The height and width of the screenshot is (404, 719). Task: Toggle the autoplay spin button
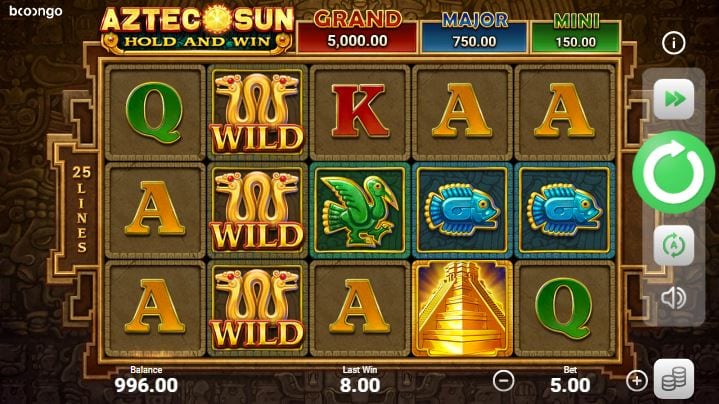click(674, 245)
